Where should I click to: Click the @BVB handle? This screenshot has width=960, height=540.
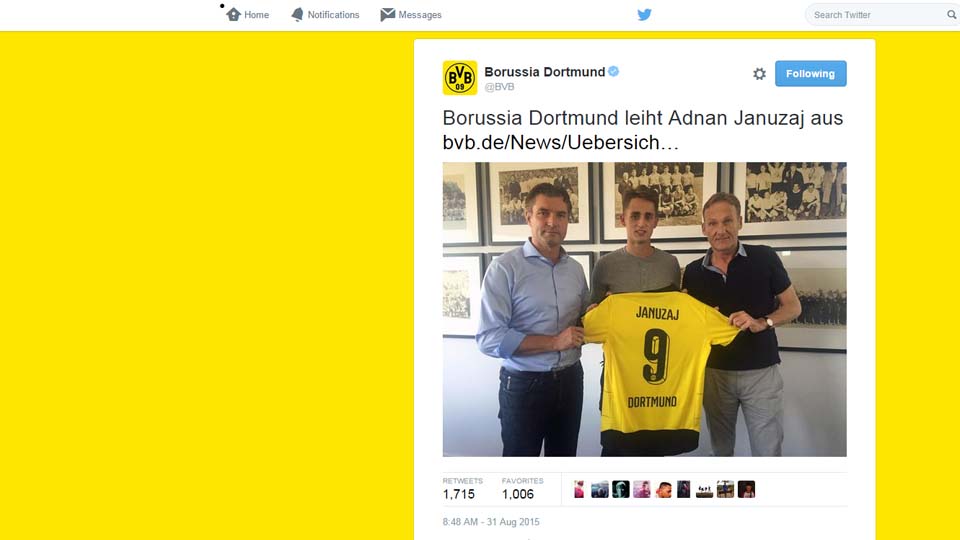coord(499,87)
